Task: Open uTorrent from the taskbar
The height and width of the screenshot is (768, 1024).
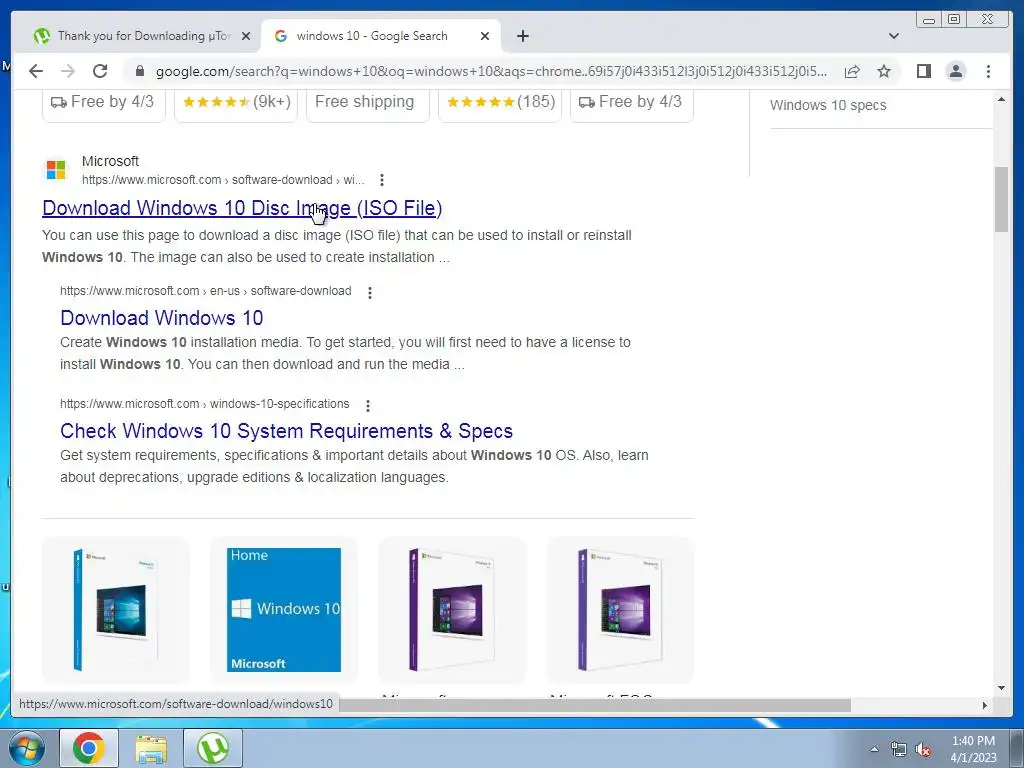Action: coord(213,748)
